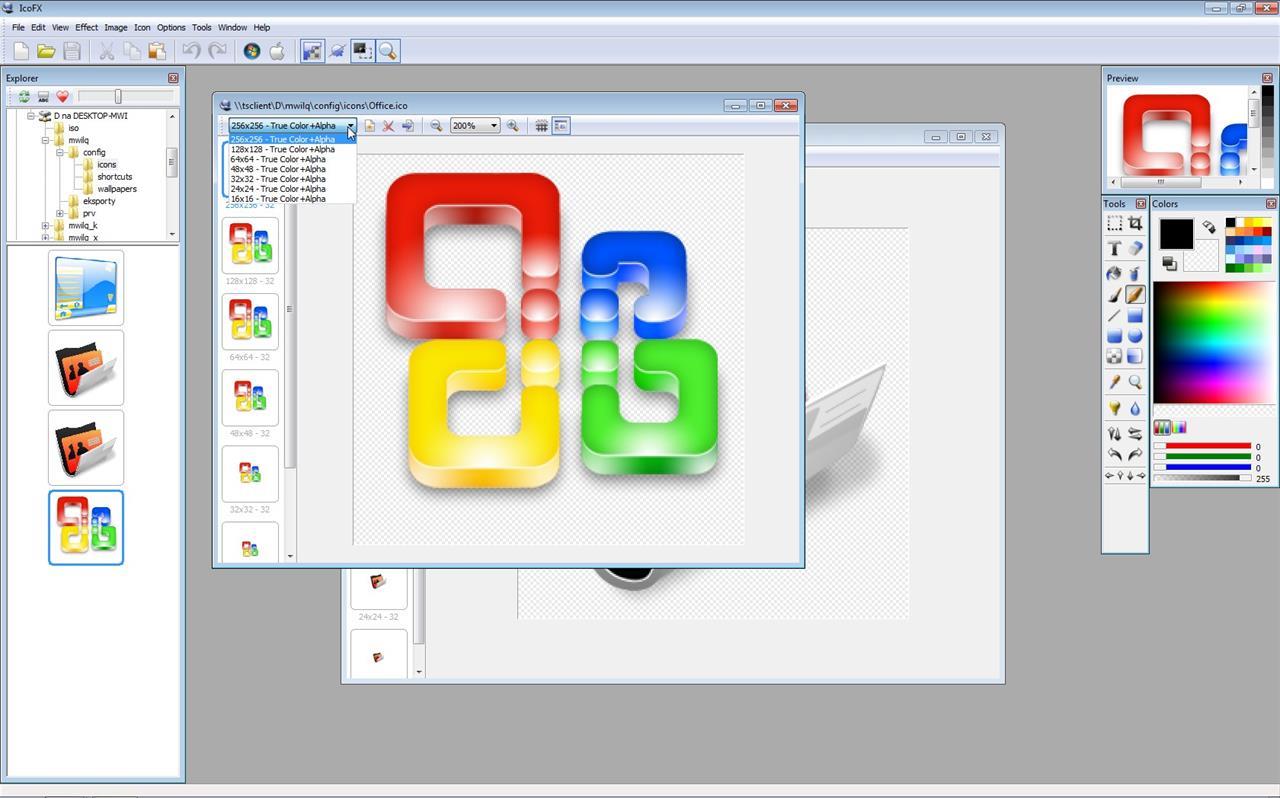Open the Options menu

pyautogui.click(x=171, y=27)
